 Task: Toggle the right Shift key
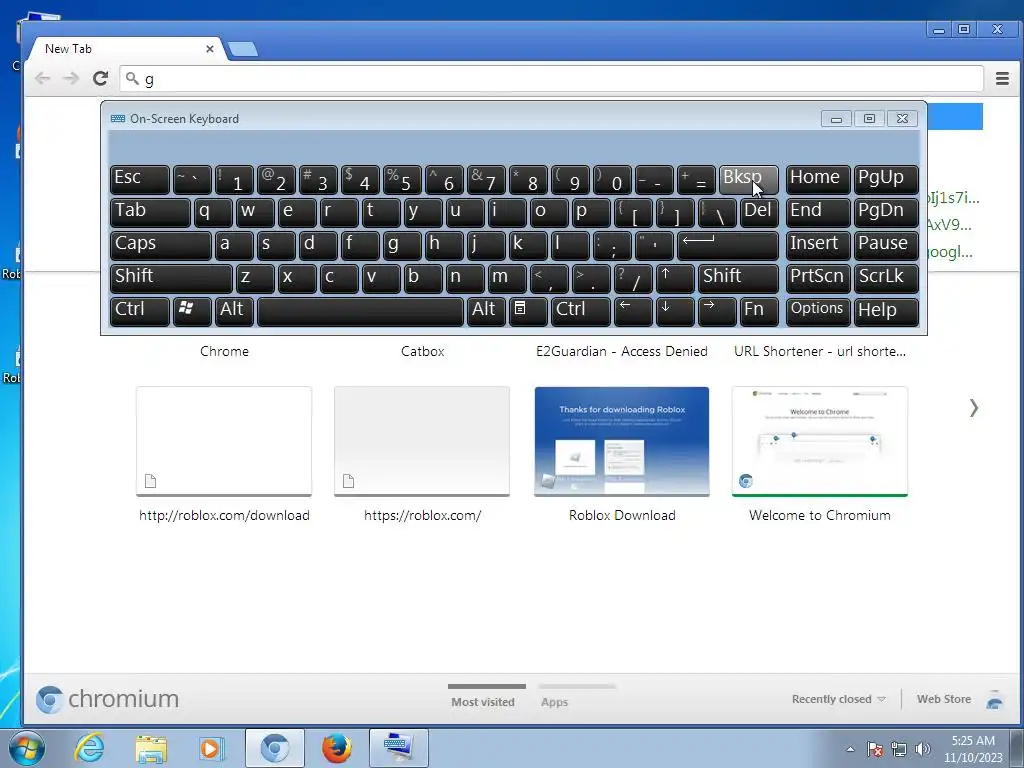tap(738, 278)
